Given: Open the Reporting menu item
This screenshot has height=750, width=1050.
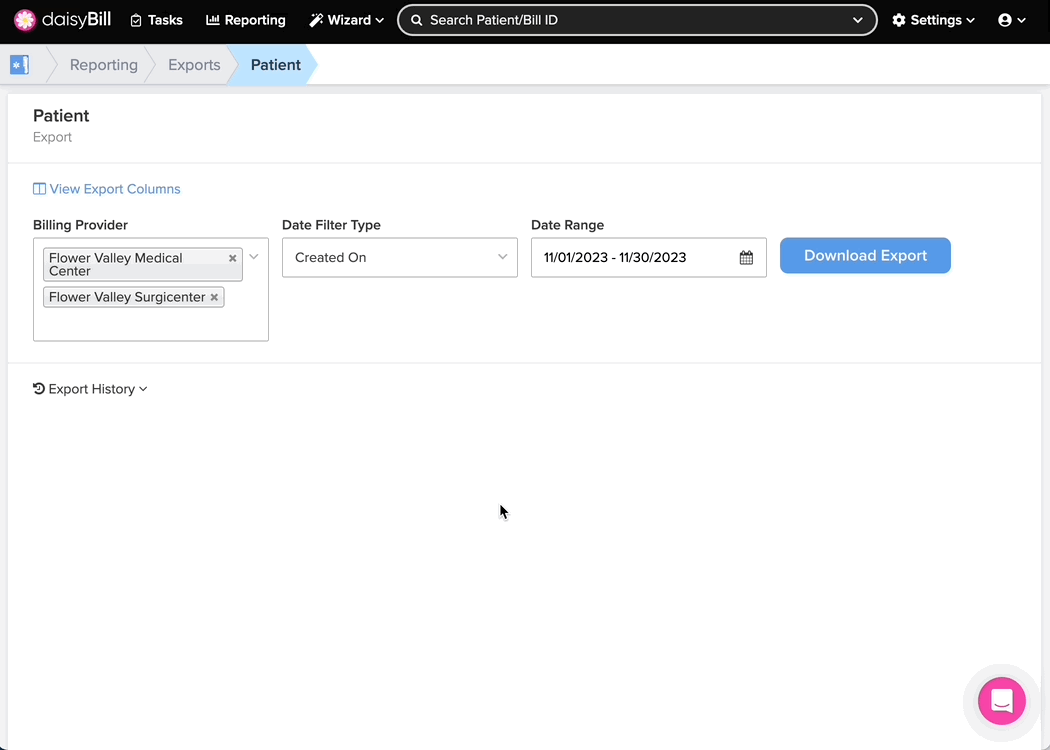Looking at the screenshot, I should coord(246,20).
